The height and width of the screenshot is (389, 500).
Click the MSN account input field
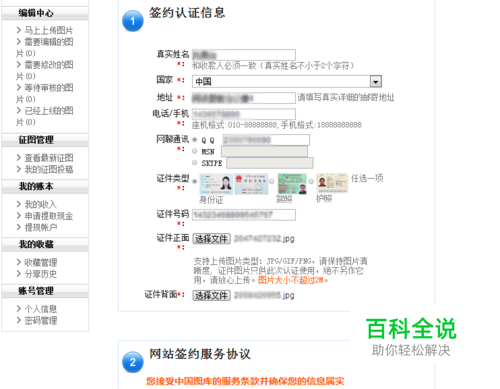[265, 151]
